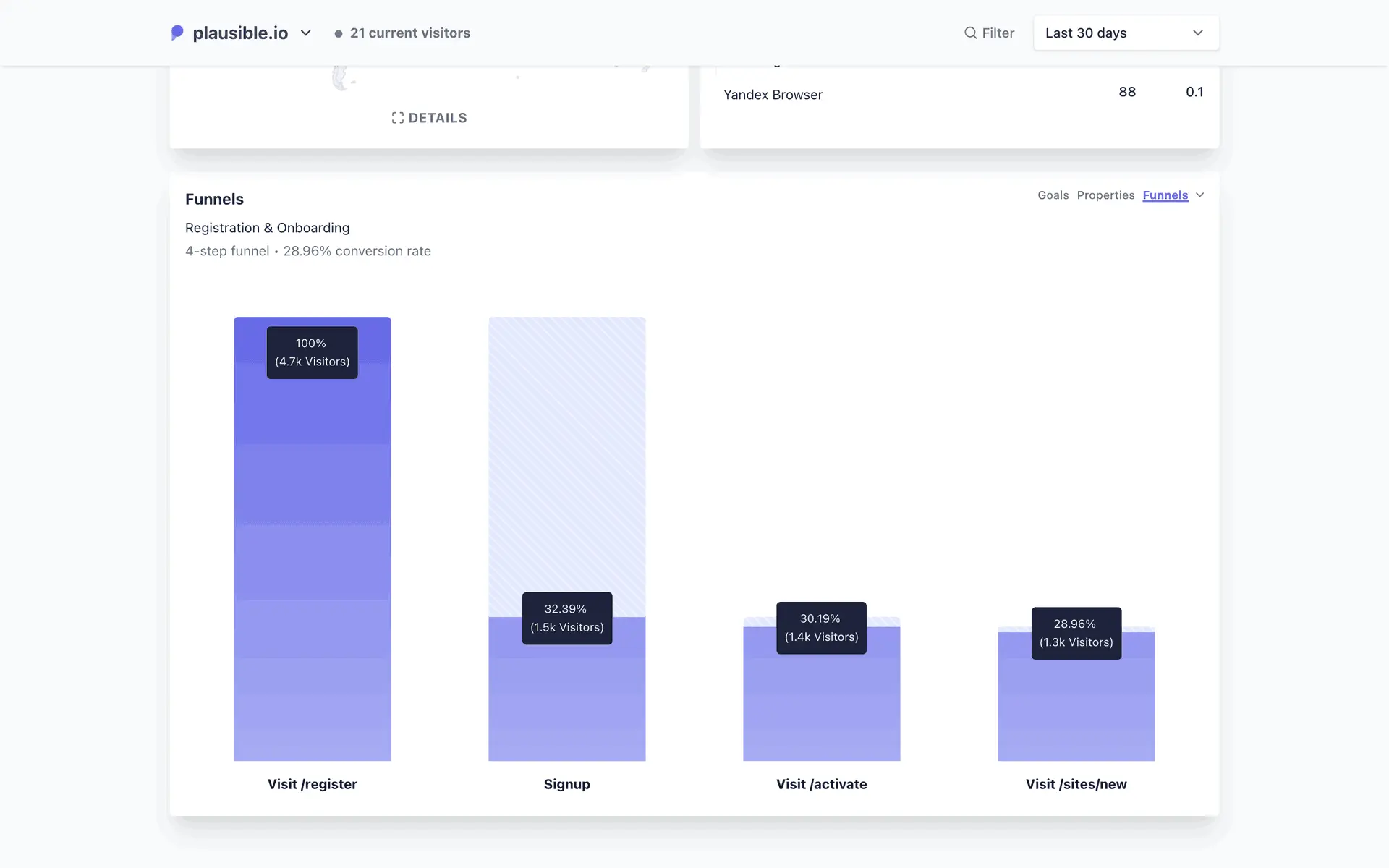Click the plausible.io site name

240,33
